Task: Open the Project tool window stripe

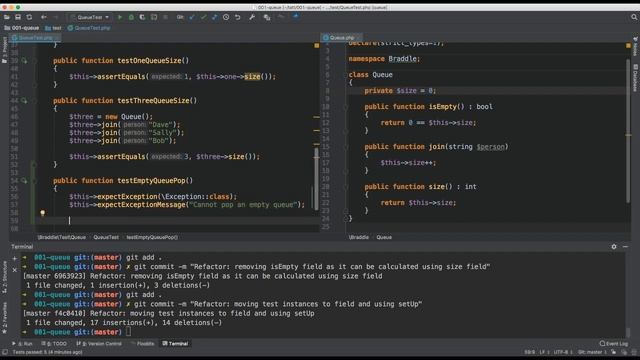Action: (x=4, y=50)
